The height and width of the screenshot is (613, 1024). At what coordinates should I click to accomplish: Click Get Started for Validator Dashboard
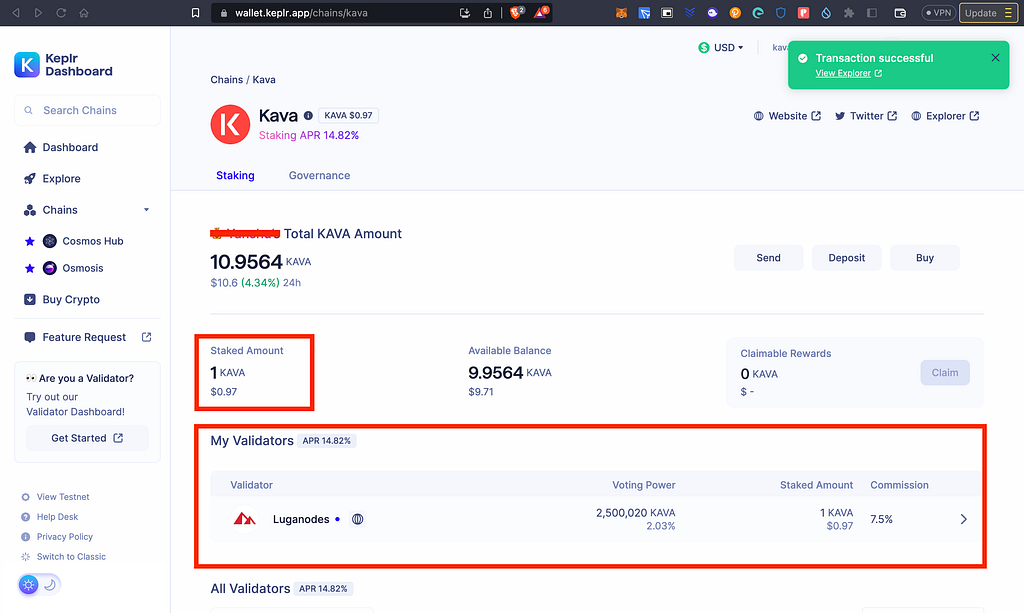pyautogui.click(x=87, y=438)
